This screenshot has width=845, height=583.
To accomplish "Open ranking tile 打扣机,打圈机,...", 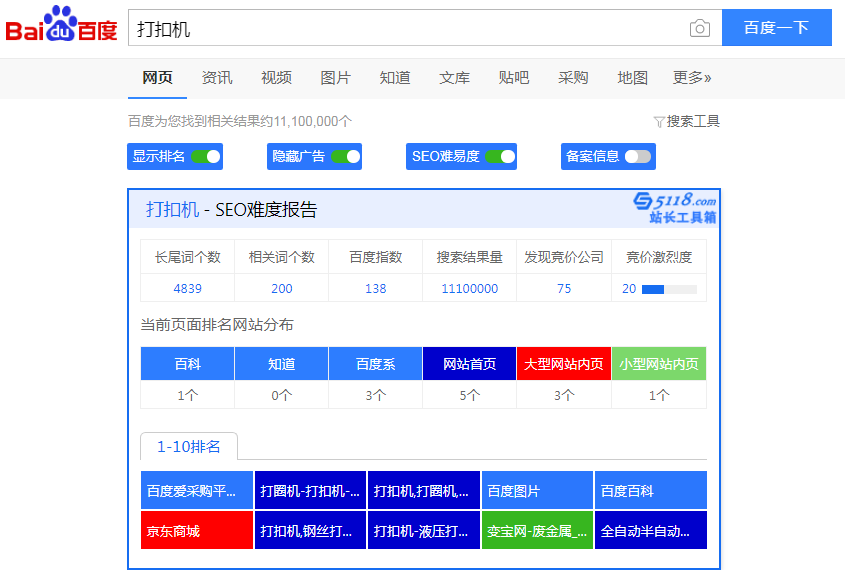I will pyautogui.click(x=424, y=490).
